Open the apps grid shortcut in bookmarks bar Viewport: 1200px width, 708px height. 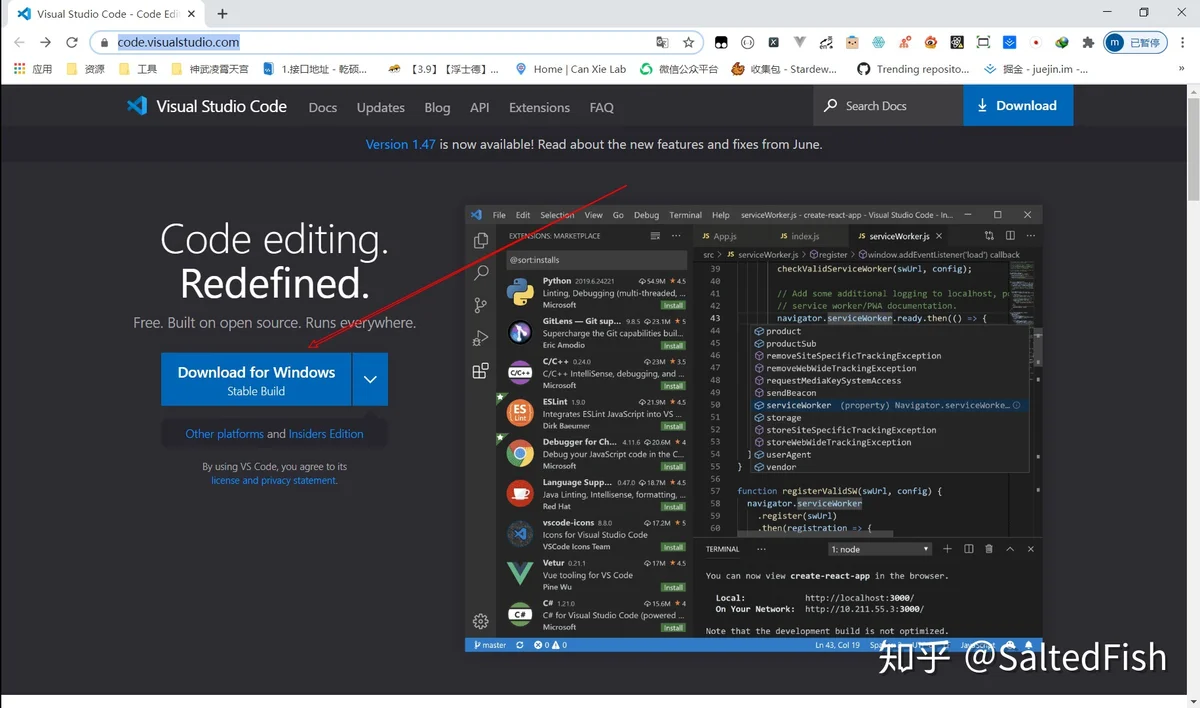click(32, 69)
